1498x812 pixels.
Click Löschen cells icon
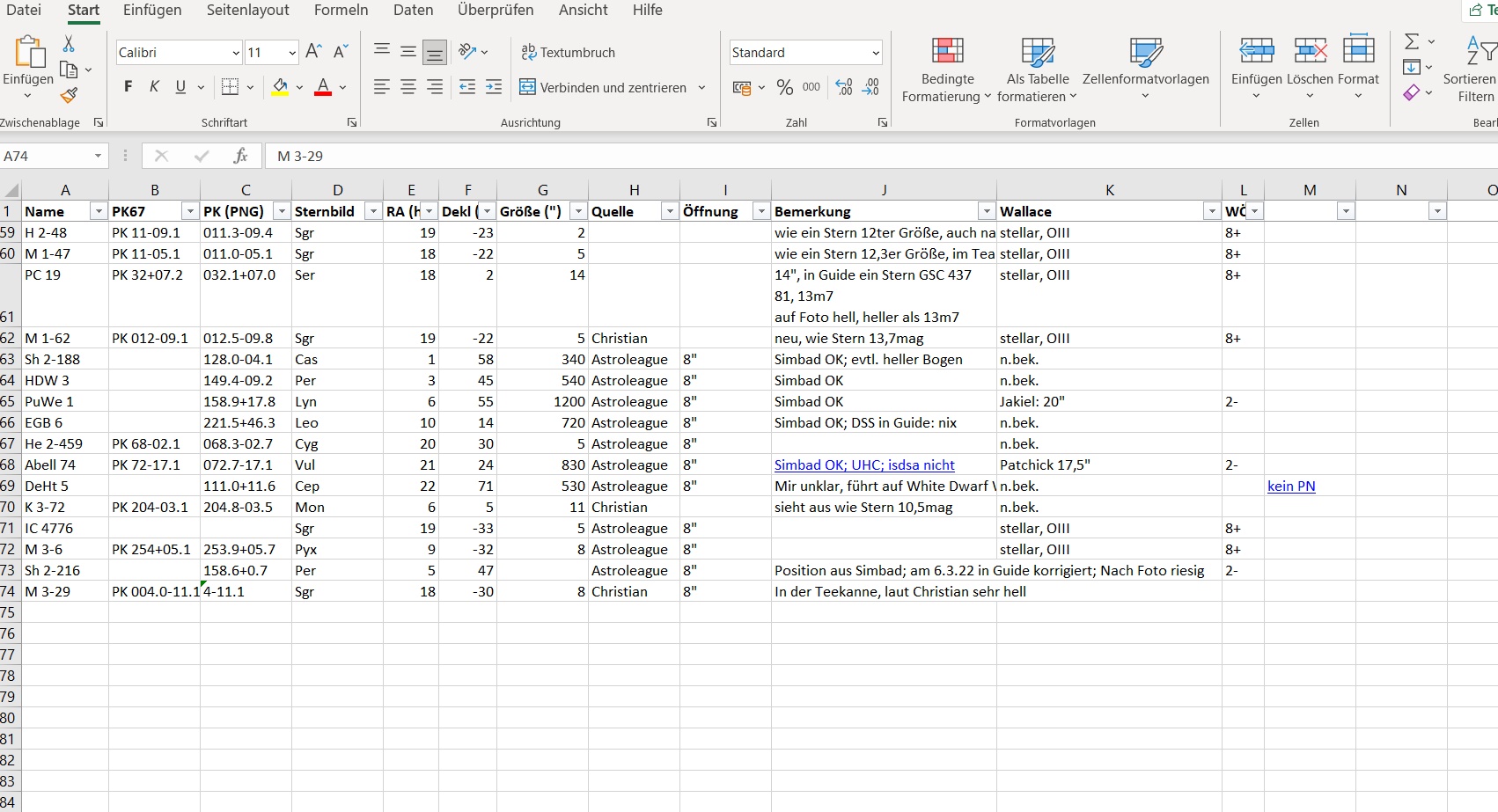(1310, 50)
